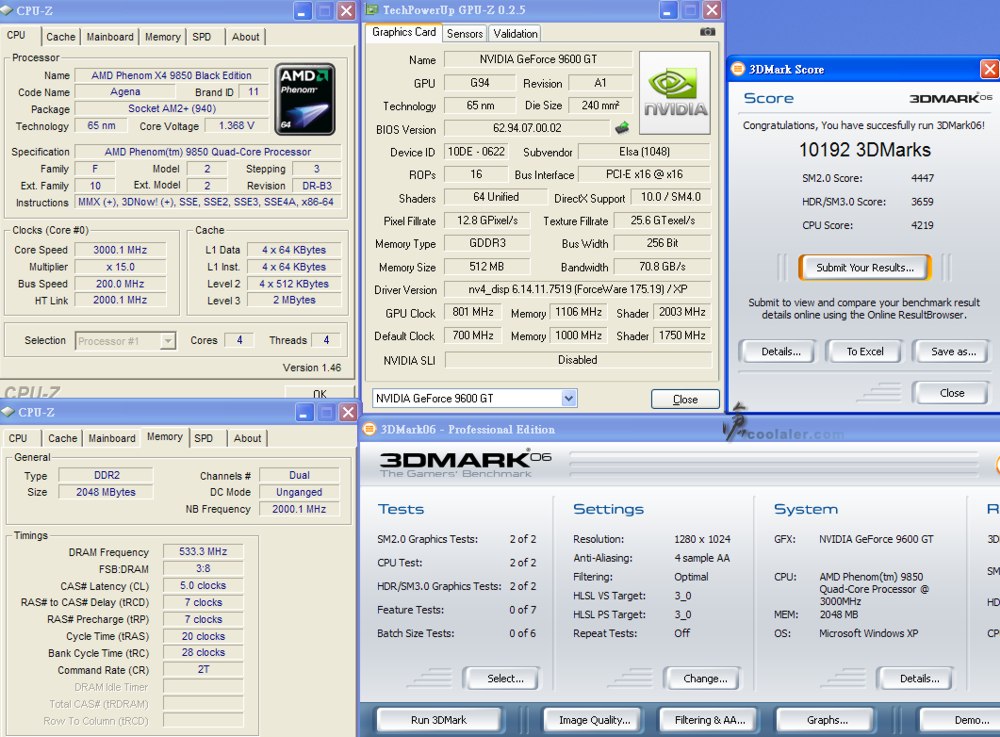Click the NVIDIA SLI Disabled field

coord(578,360)
